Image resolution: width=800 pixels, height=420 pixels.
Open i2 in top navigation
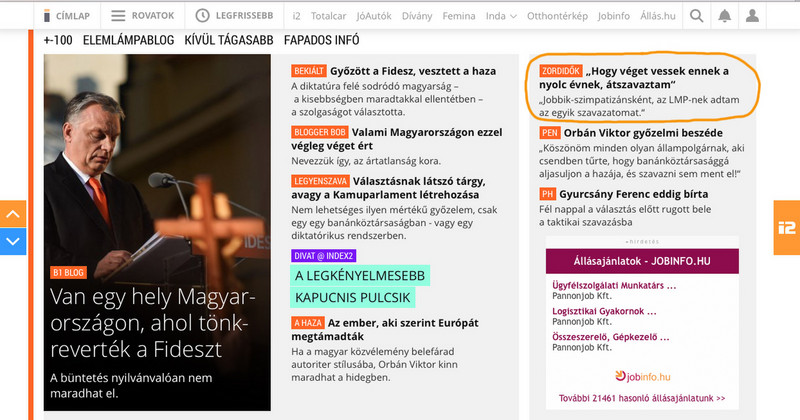pos(296,16)
